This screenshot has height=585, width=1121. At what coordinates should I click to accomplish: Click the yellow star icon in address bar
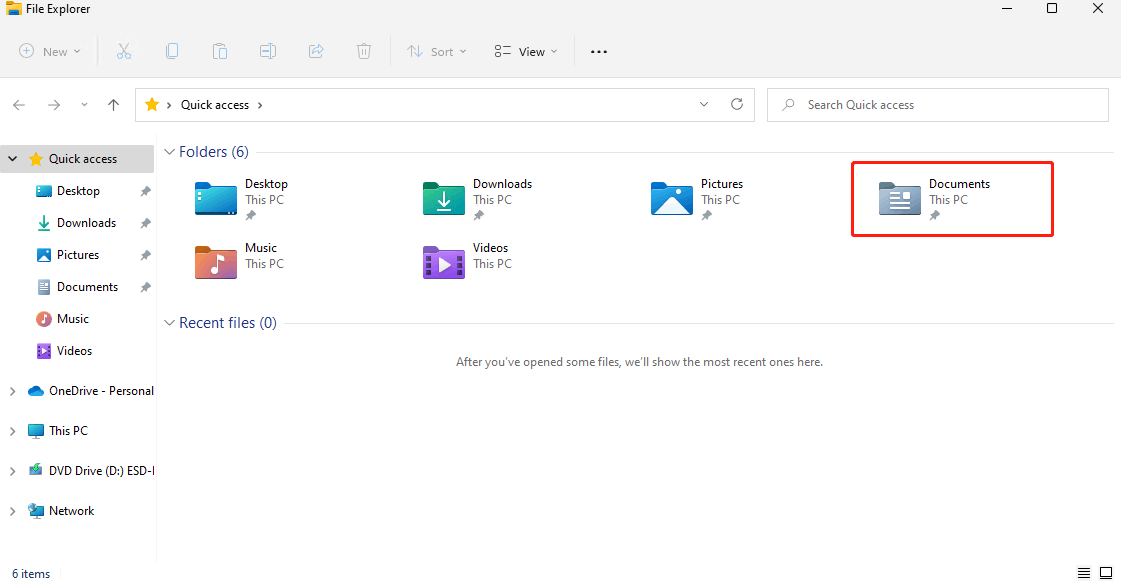(152, 104)
